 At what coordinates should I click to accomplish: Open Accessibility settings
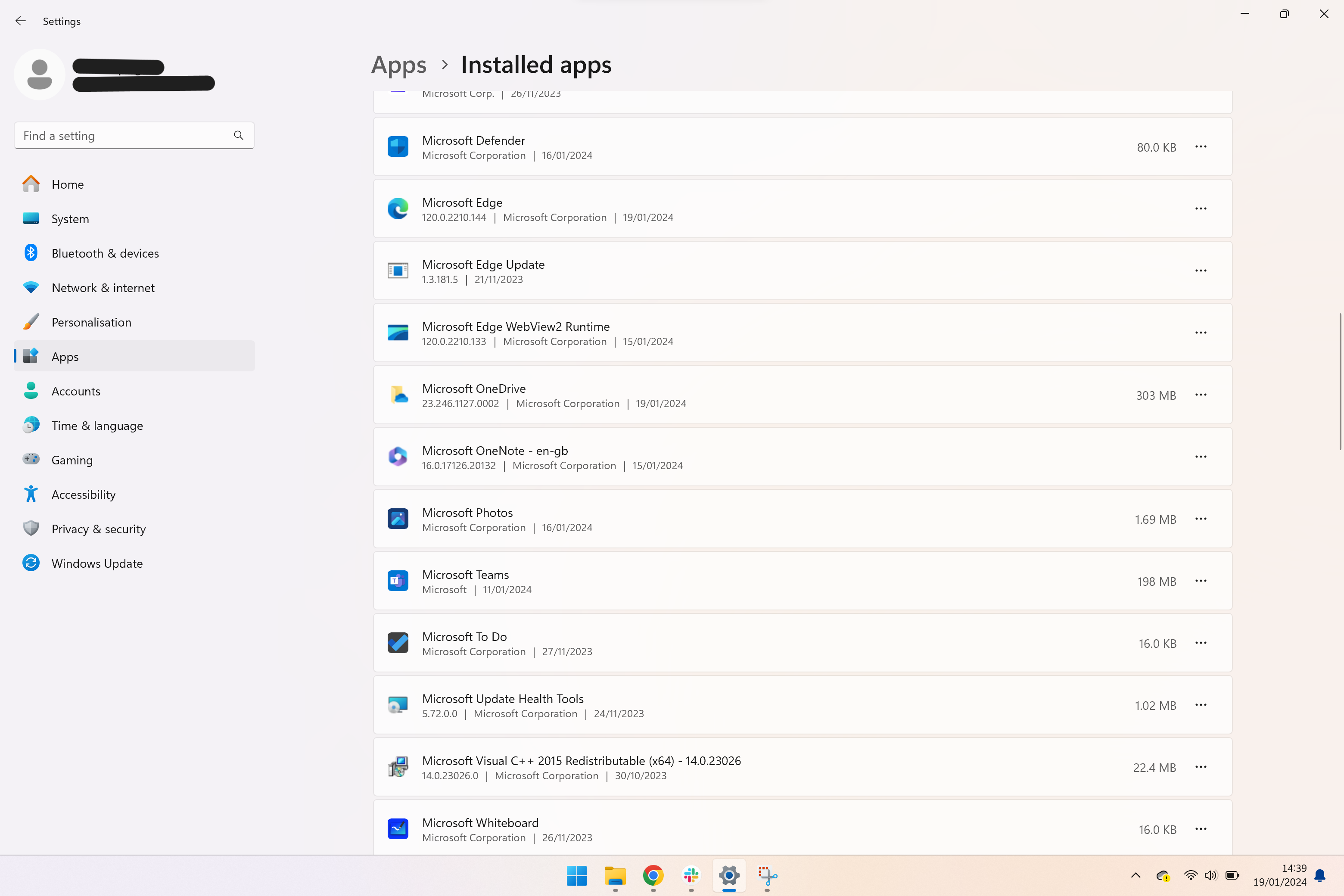coord(134,494)
